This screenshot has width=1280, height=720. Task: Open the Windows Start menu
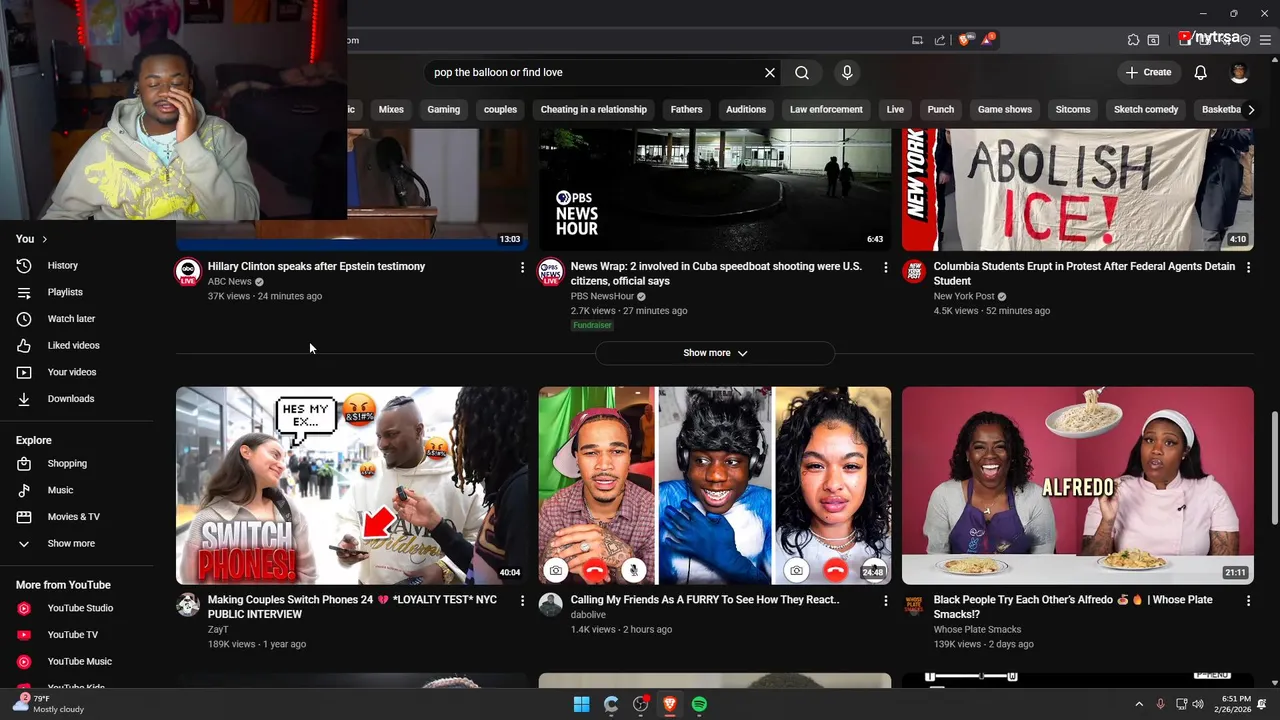(x=581, y=704)
